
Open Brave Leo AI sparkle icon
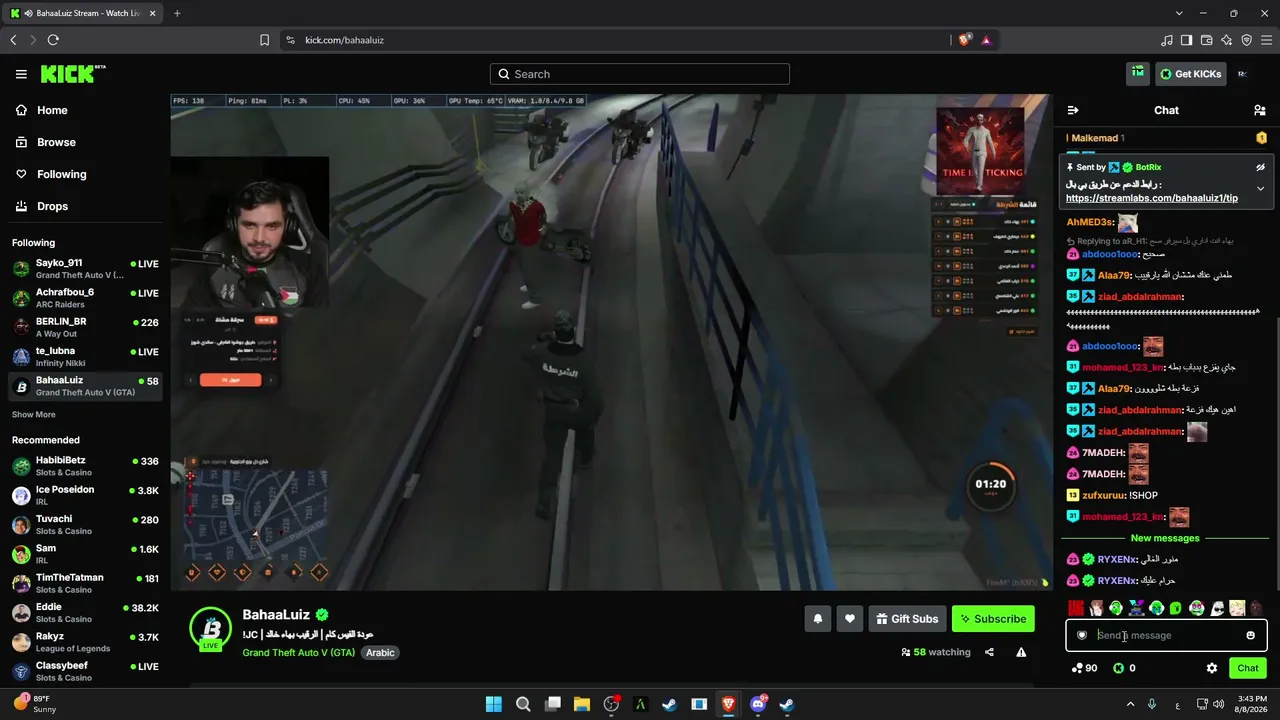coord(1227,40)
